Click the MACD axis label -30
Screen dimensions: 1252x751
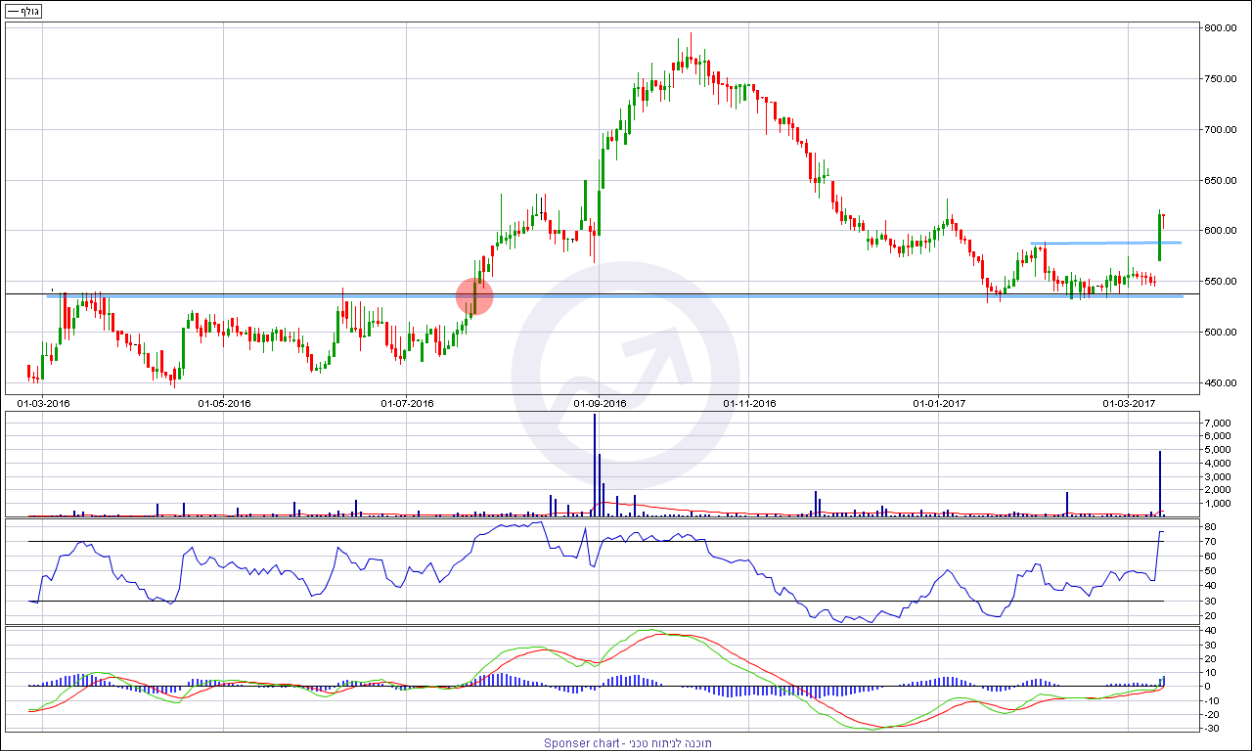tap(1211, 728)
